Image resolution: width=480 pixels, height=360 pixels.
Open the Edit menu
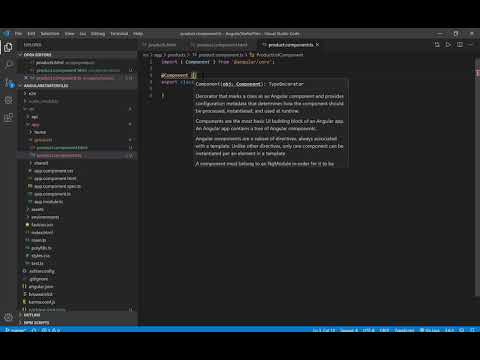coord(31,34)
